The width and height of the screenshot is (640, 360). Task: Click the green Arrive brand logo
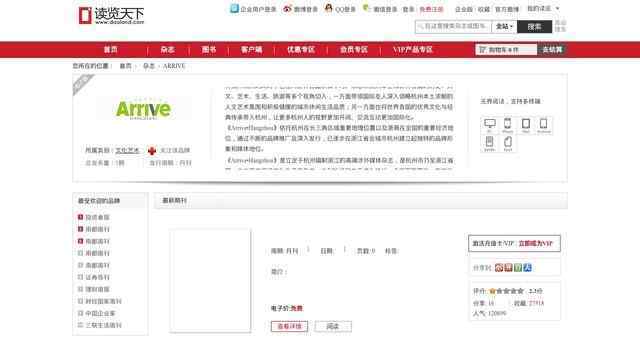143,109
